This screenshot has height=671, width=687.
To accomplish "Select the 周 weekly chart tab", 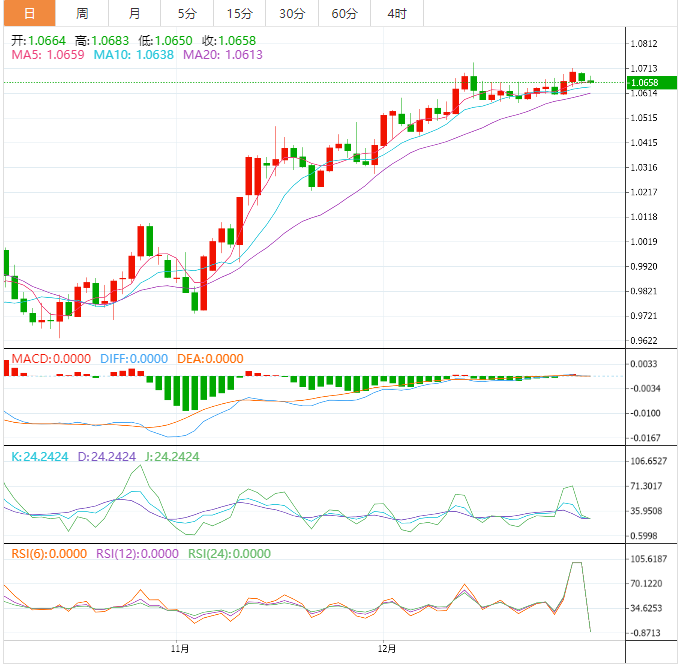I will click(x=82, y=13).
